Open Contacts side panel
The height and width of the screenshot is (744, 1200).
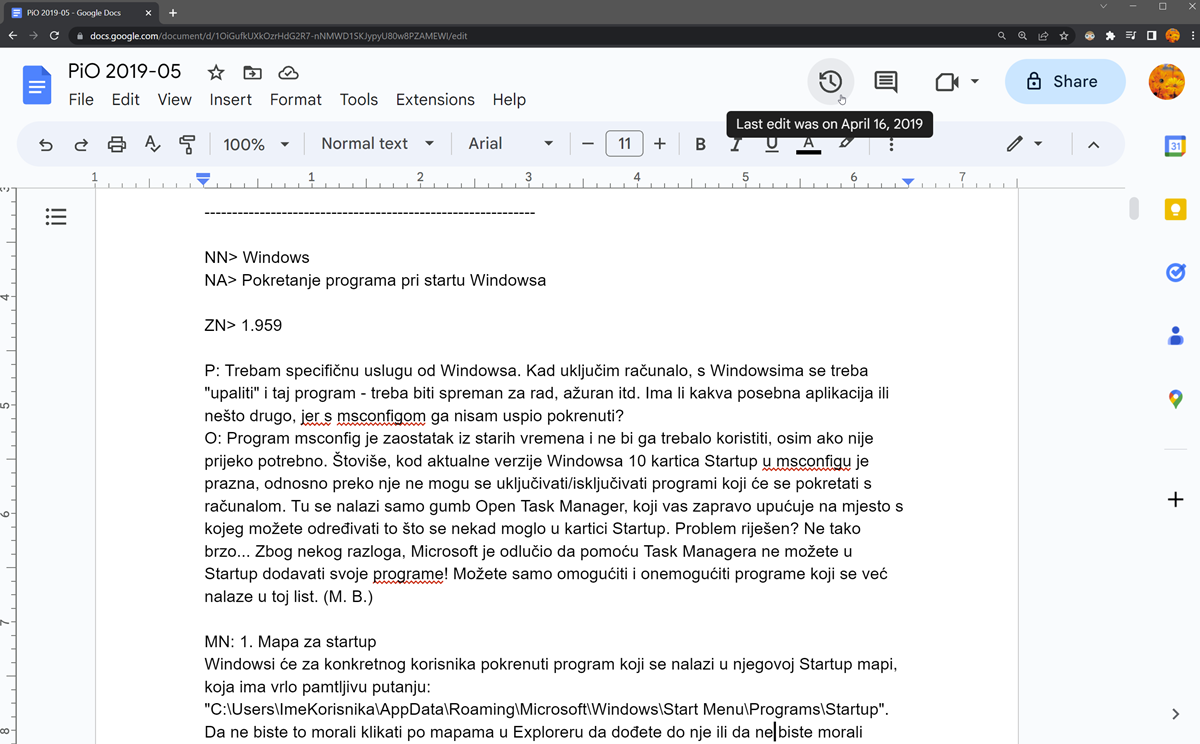click(x=1175, y=336)
